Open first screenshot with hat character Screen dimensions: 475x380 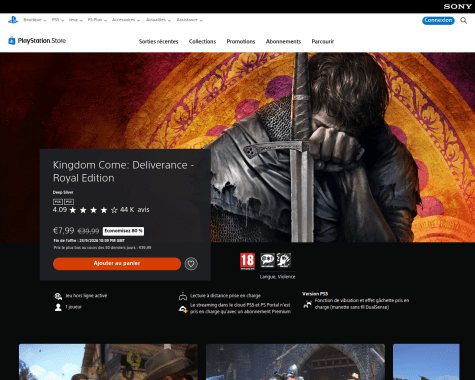coord(108,362)
